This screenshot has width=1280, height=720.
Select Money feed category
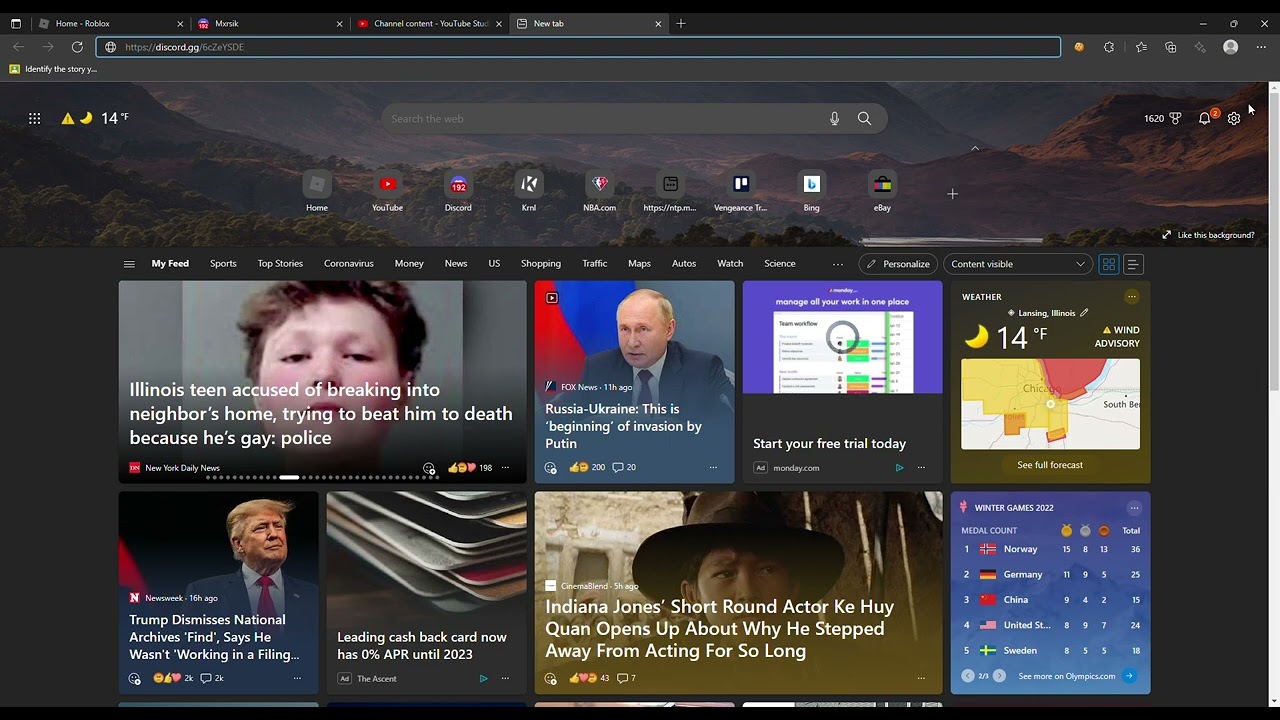[x=409, y=264]
